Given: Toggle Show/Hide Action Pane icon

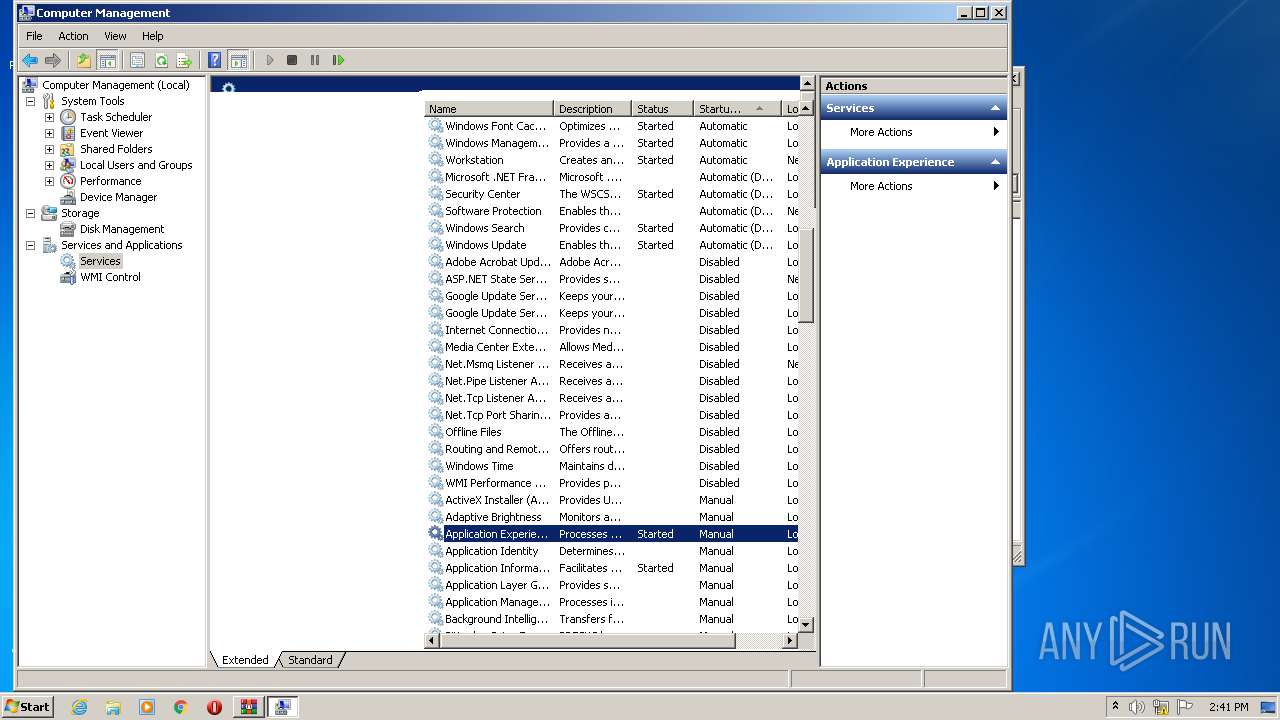Looking at the screenshot, I should [x=238, y=60].
